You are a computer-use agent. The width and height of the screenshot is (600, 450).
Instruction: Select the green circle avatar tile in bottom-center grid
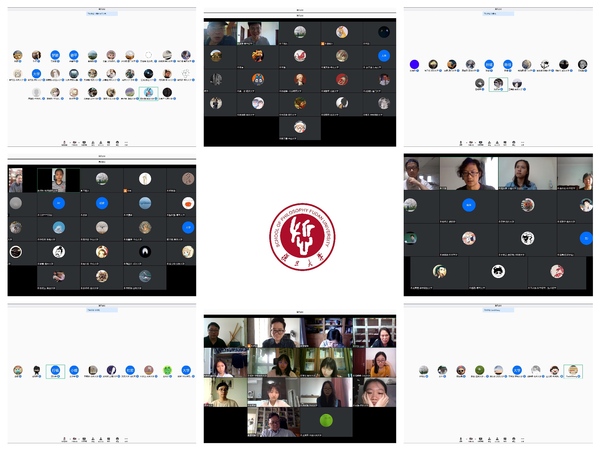(327, 420)
